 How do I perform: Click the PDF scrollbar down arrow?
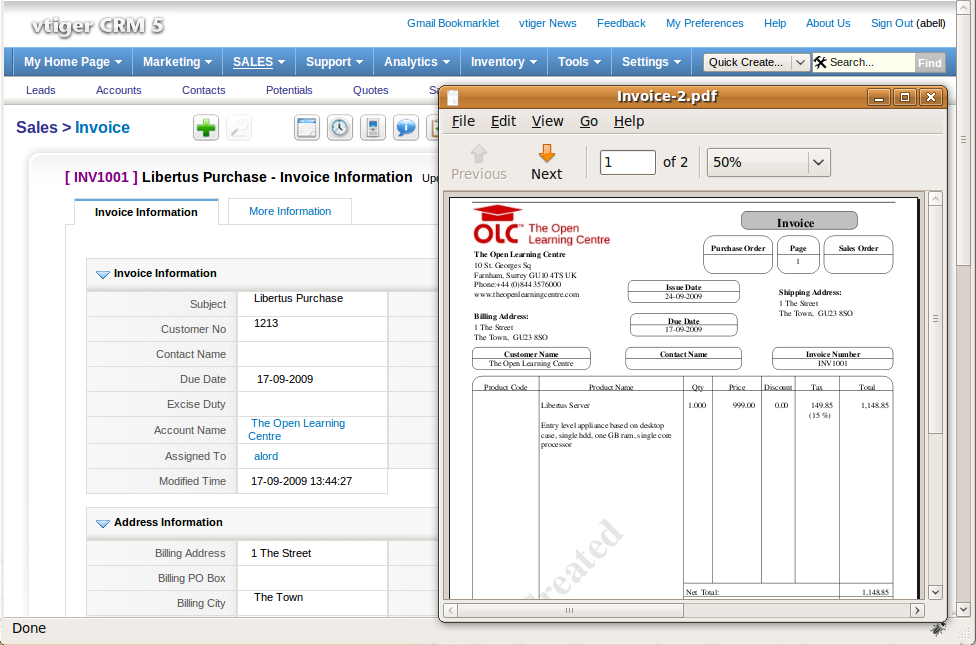(x=935, y=592)
